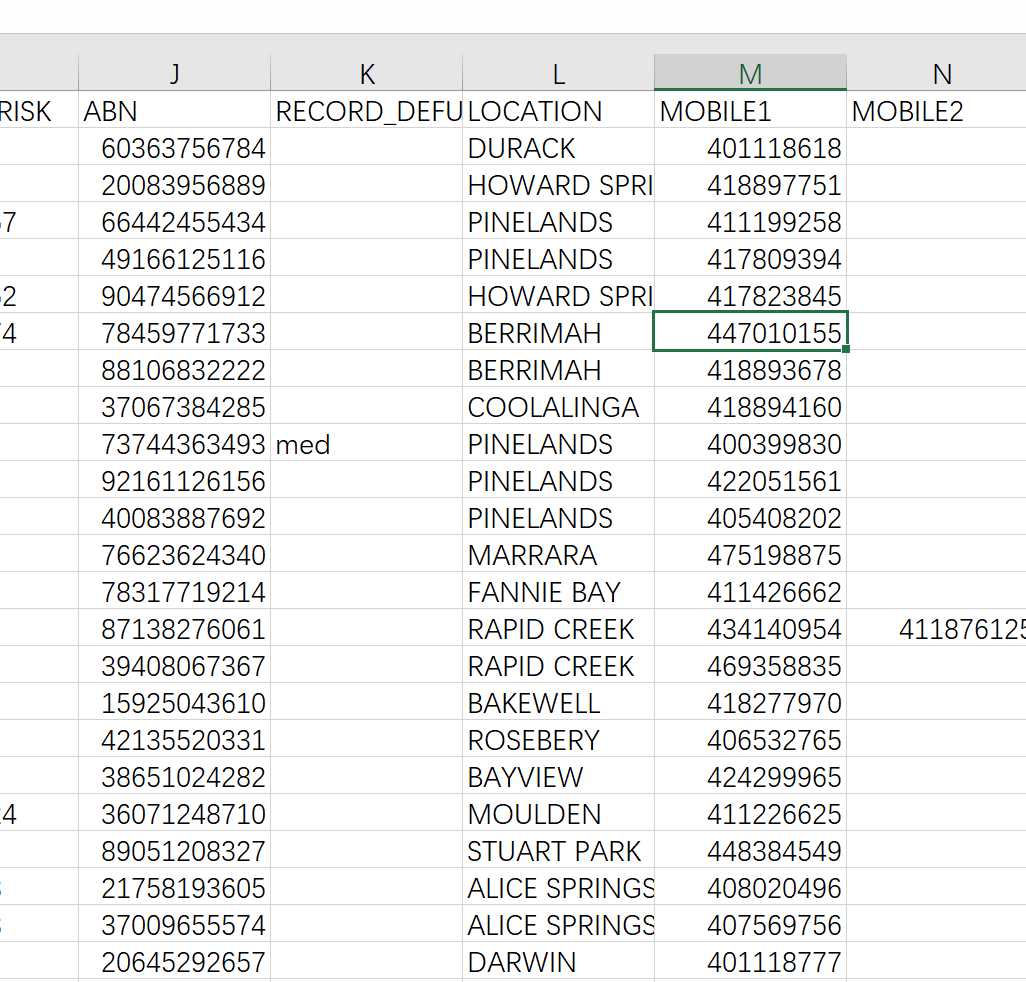Select mobile cell 417809394
This screenshot has height=982, width=1026.
coord(750,258)
